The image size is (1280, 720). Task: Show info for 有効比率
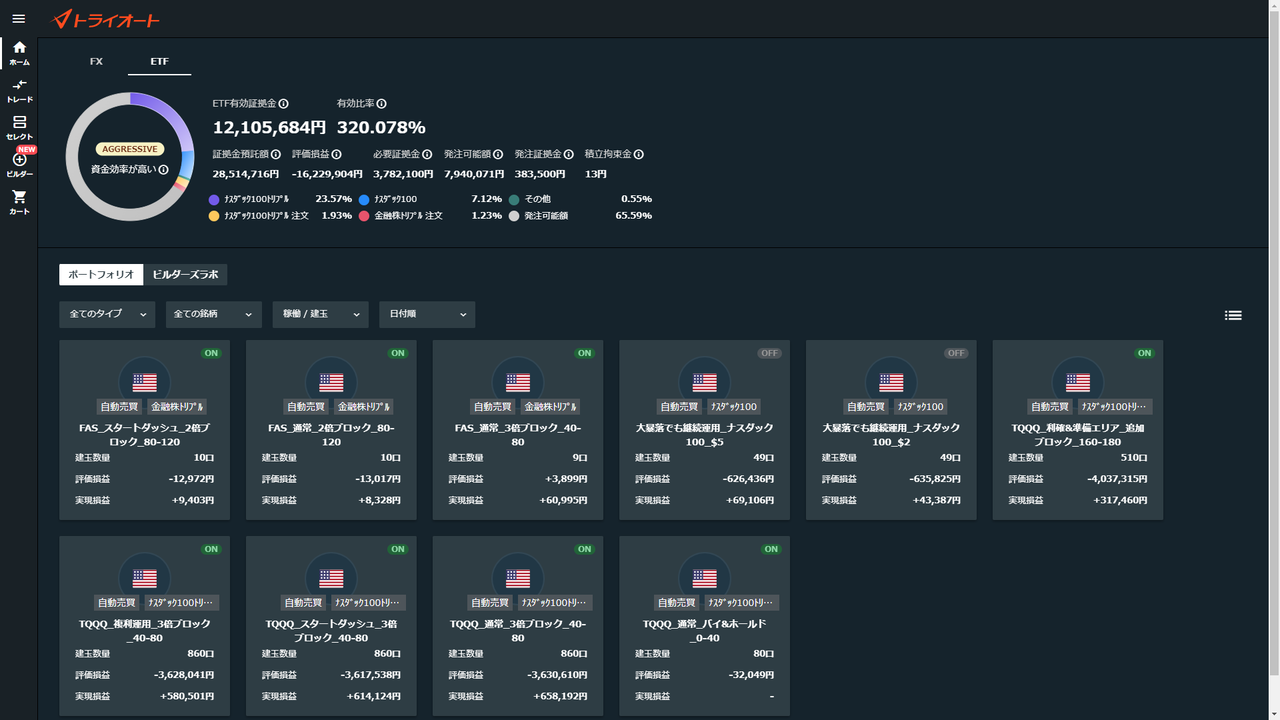click(x=382, y=104)
